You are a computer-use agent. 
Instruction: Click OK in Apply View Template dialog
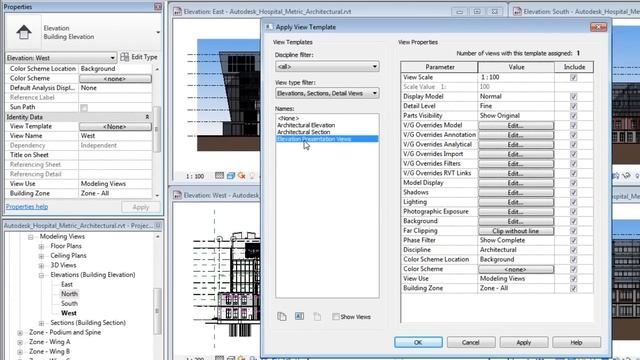418,342
